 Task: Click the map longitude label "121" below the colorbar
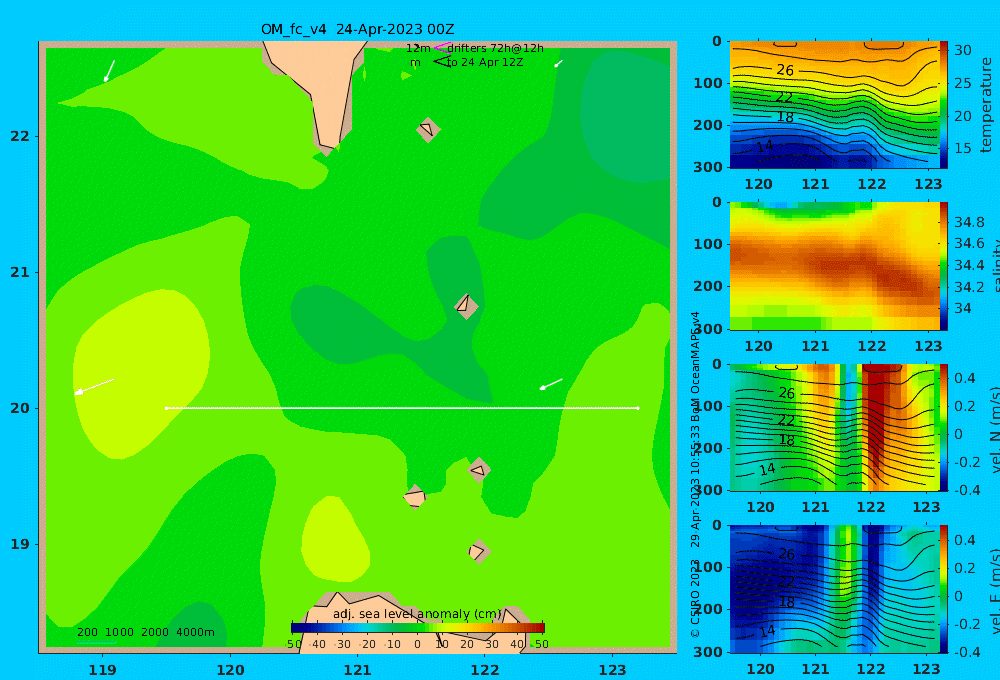pyautogui.click(x=357, y=670)
